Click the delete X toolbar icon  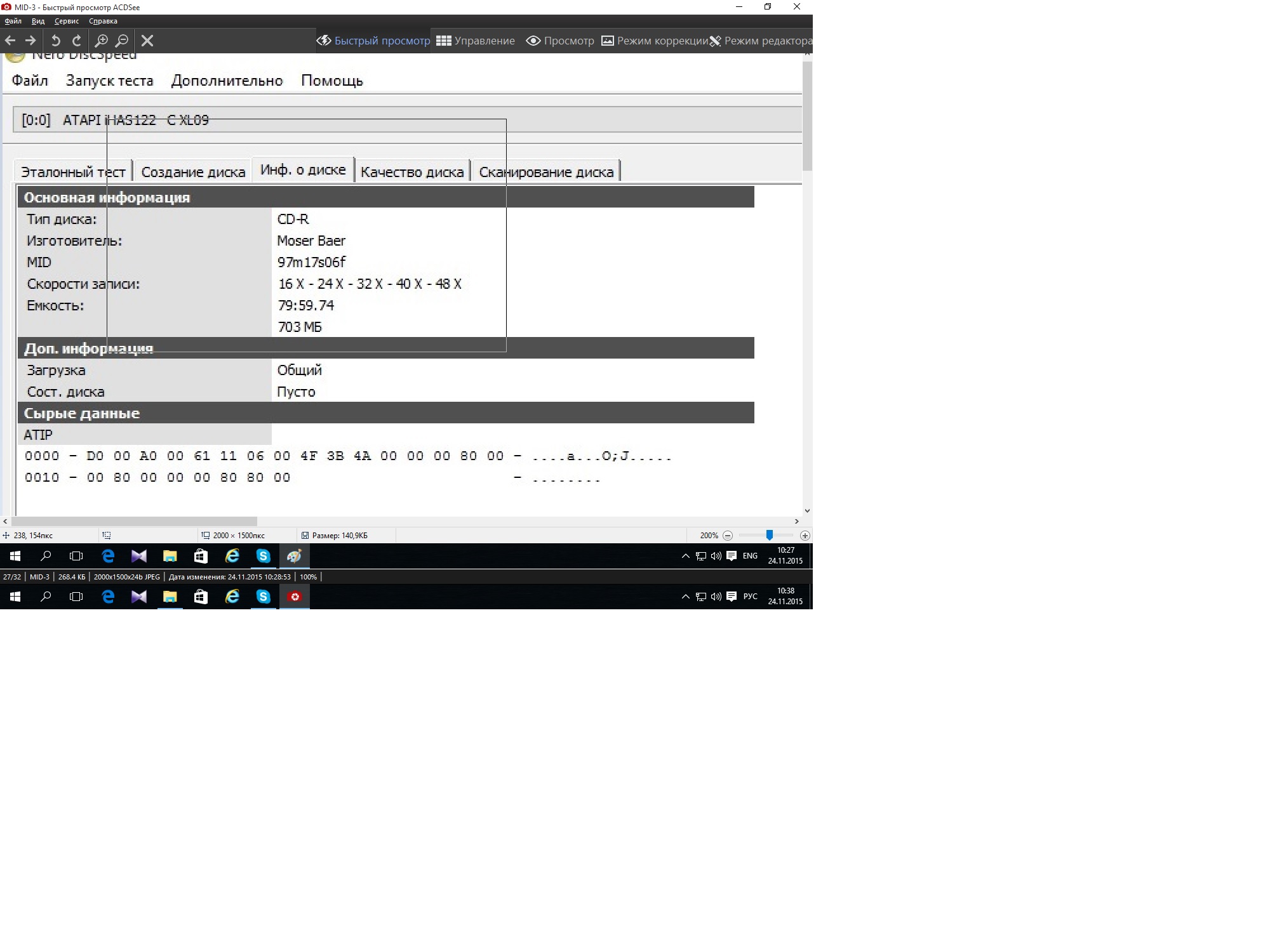(147, 41)
